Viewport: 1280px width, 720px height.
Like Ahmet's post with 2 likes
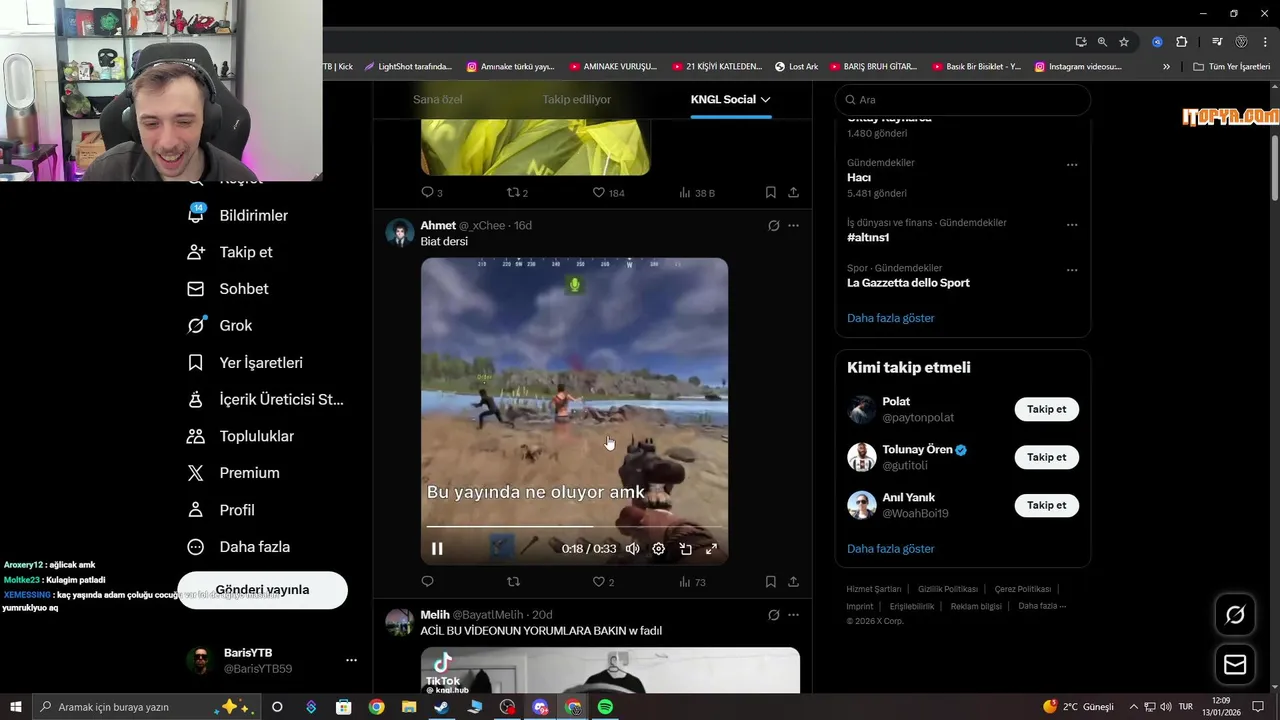point(603,581)
